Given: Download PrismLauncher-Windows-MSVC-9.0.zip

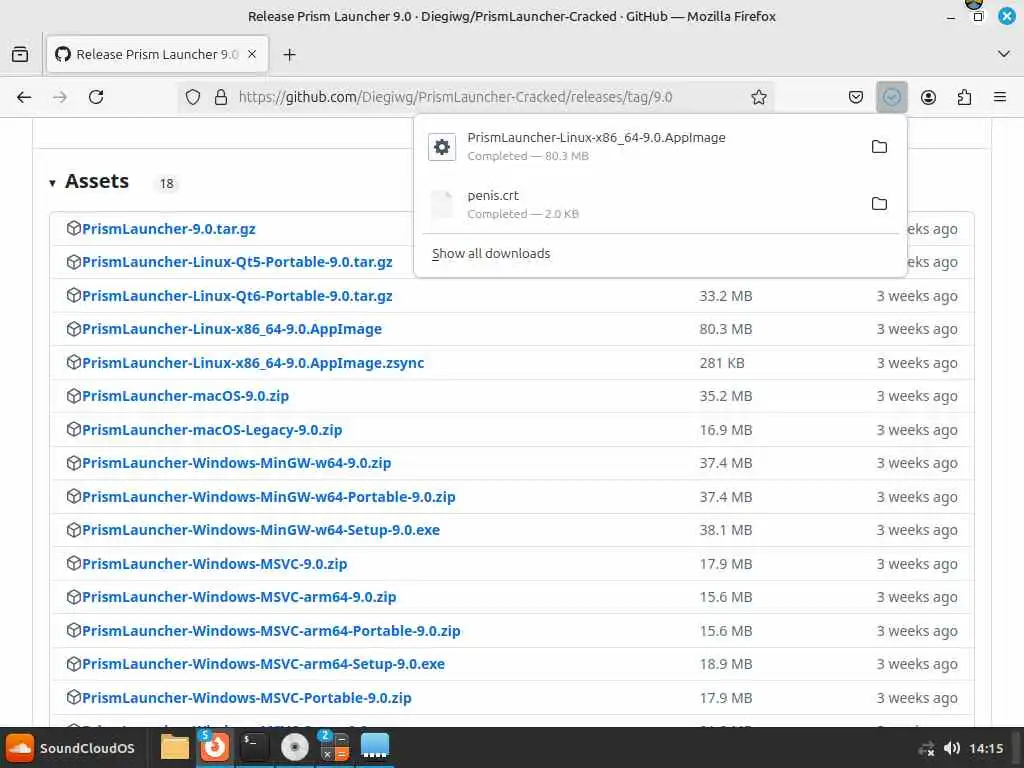Looking at the screenshot, I should click(x=214, y=564).
